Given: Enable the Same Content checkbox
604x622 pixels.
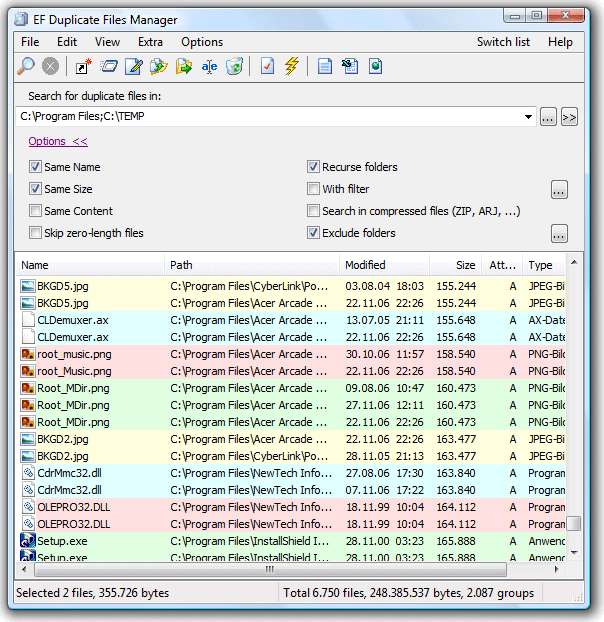Looking at the screenshot, I should [x=36, y=211].
